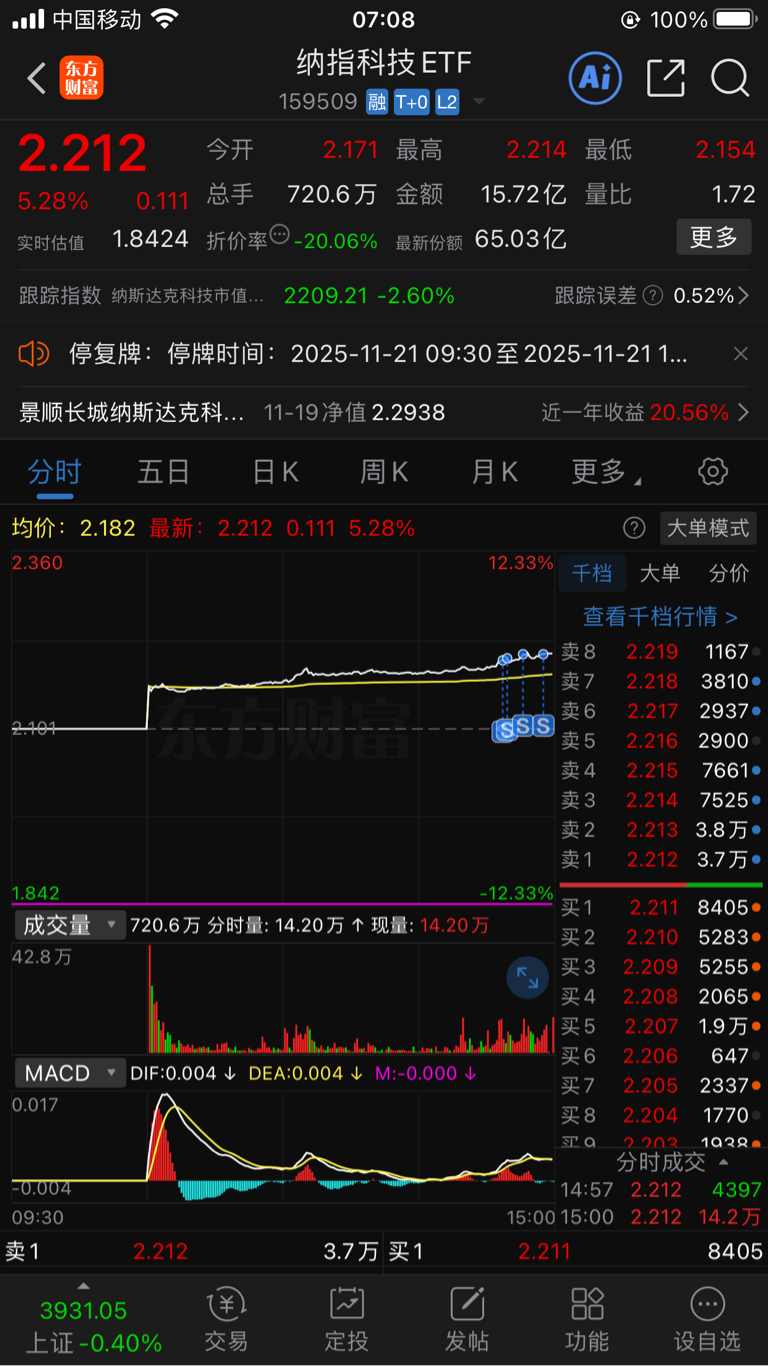This screenshot has width=768, height=1366.
Task: Open chart settings gear icon
Action: pyautogui.click(x=712, y=472)
